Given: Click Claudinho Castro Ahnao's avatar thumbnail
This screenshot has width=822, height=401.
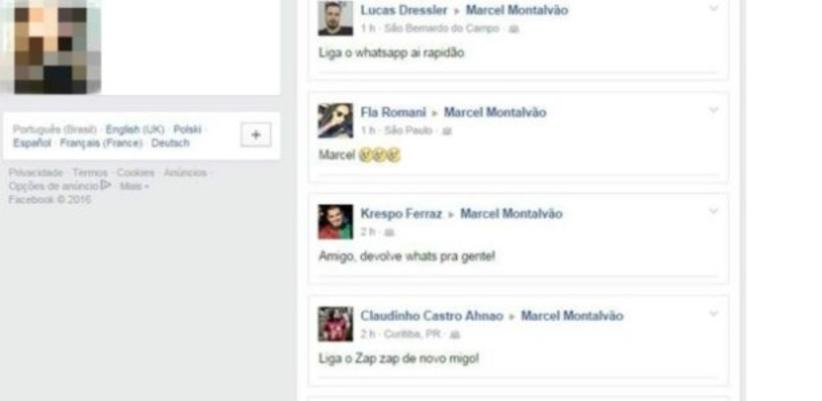Looking at the screenshot, I should click(x=336, y=324).
